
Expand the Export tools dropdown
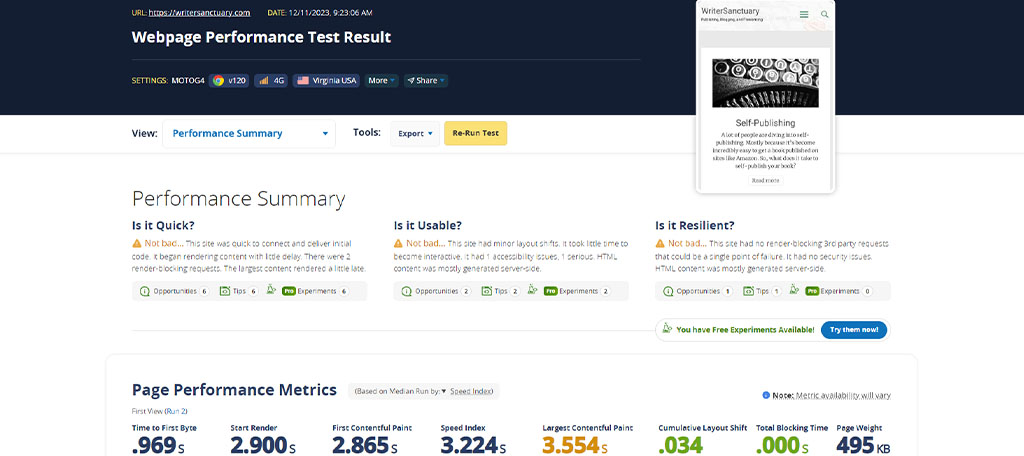(415, 133)
